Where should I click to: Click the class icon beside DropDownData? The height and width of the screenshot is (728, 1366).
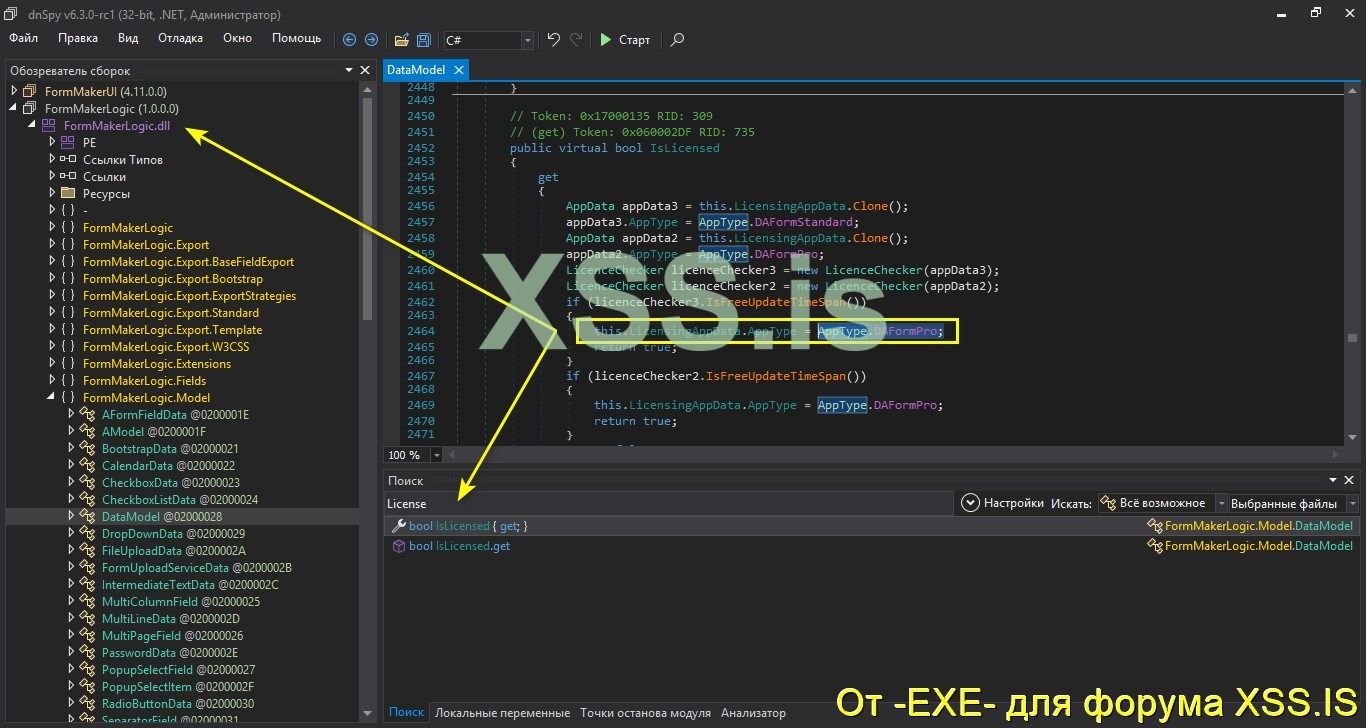point(87,533)
